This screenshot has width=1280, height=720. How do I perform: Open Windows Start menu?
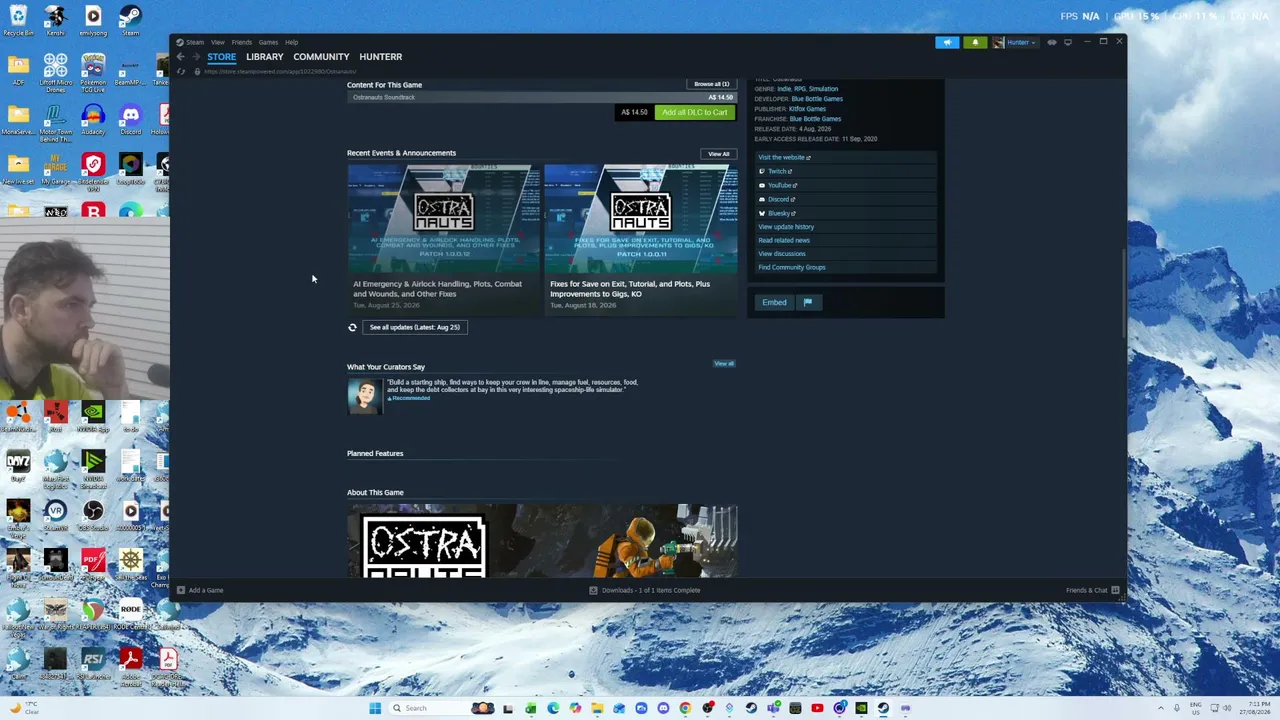375,708
